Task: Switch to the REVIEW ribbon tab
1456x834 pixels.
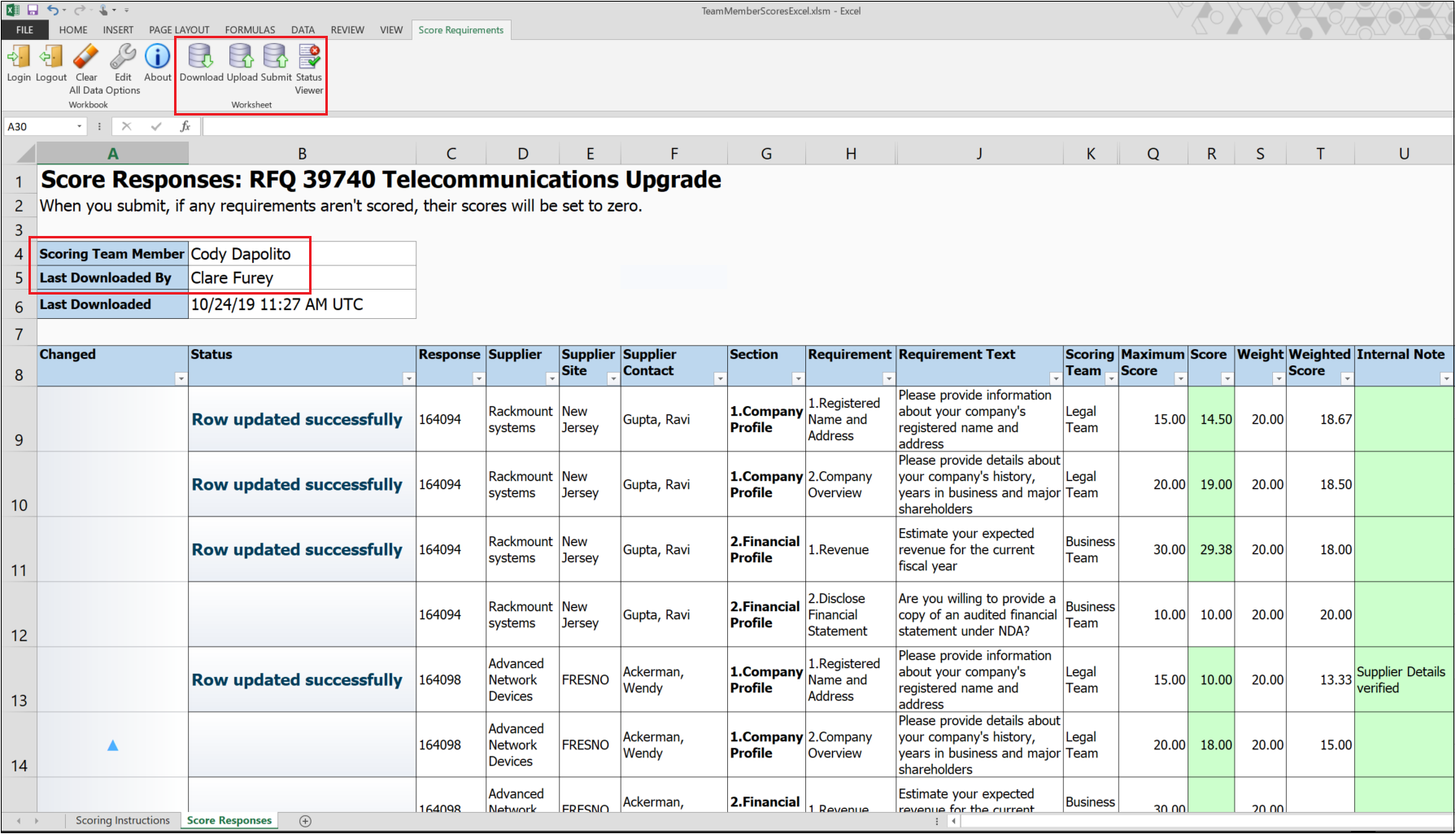Action: click(347, 30)
